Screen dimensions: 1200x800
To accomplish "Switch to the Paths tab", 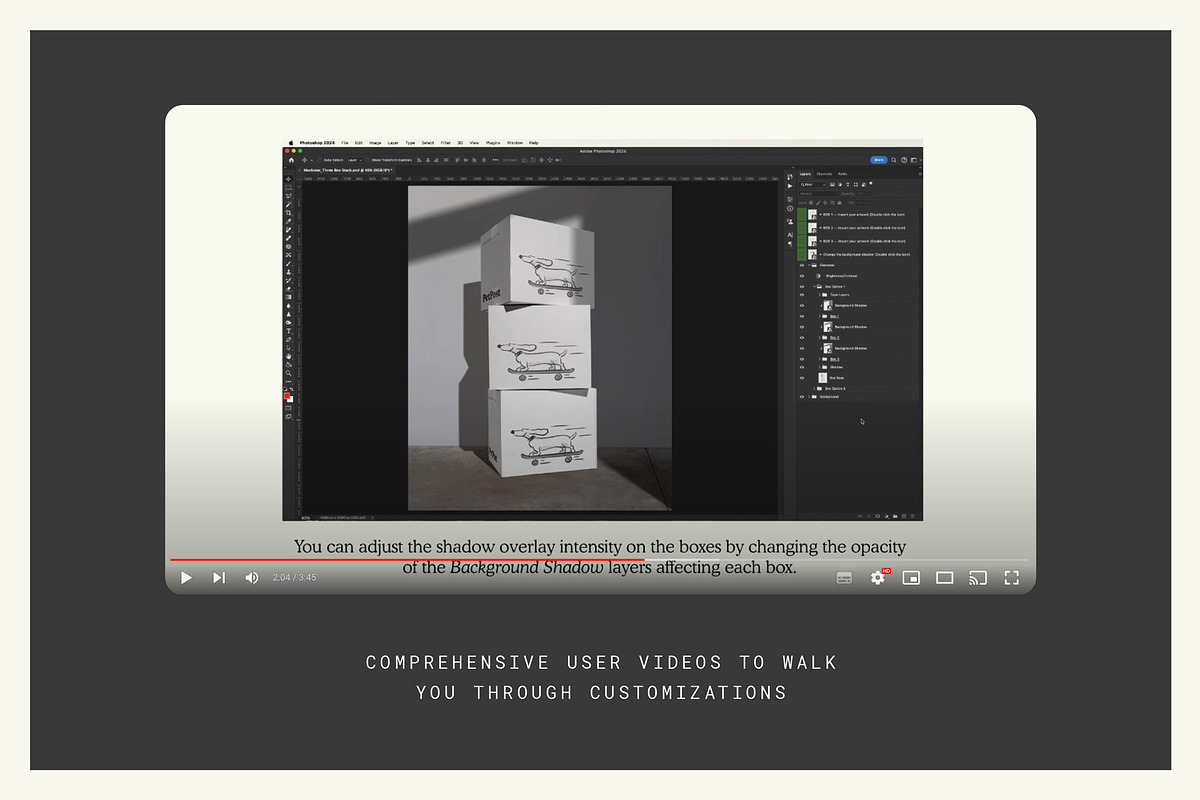I will point(842,174).
